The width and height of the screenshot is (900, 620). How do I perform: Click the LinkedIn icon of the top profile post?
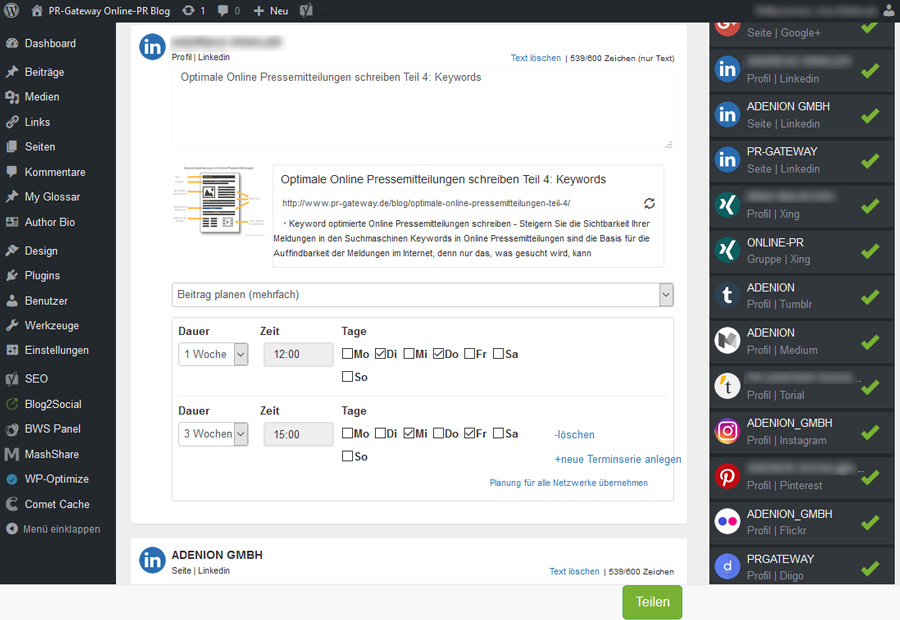[x=153, y=46]
